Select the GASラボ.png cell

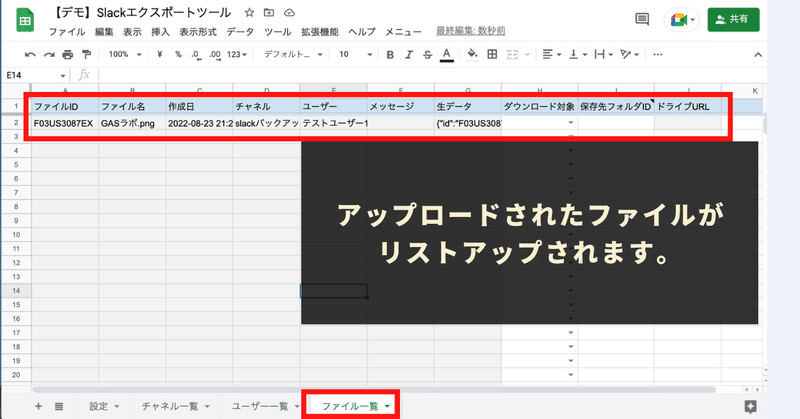[132, 123]
